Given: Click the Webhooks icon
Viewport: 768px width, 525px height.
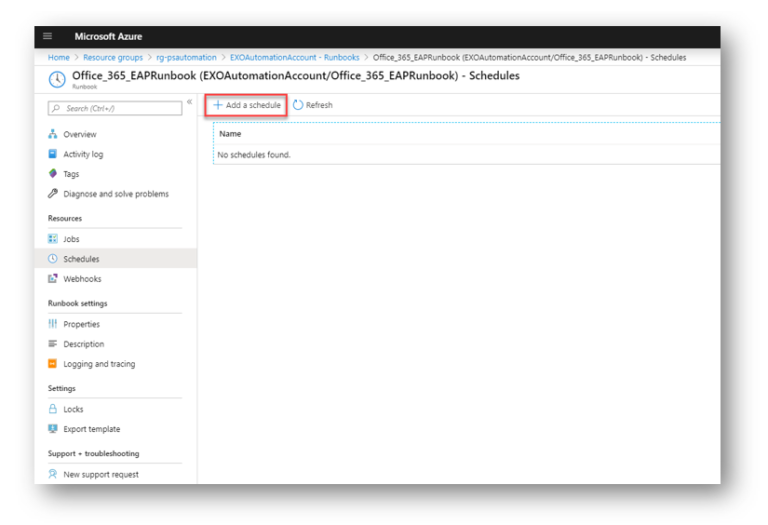Looking at the screenshot, I should [x=52, y=278].
